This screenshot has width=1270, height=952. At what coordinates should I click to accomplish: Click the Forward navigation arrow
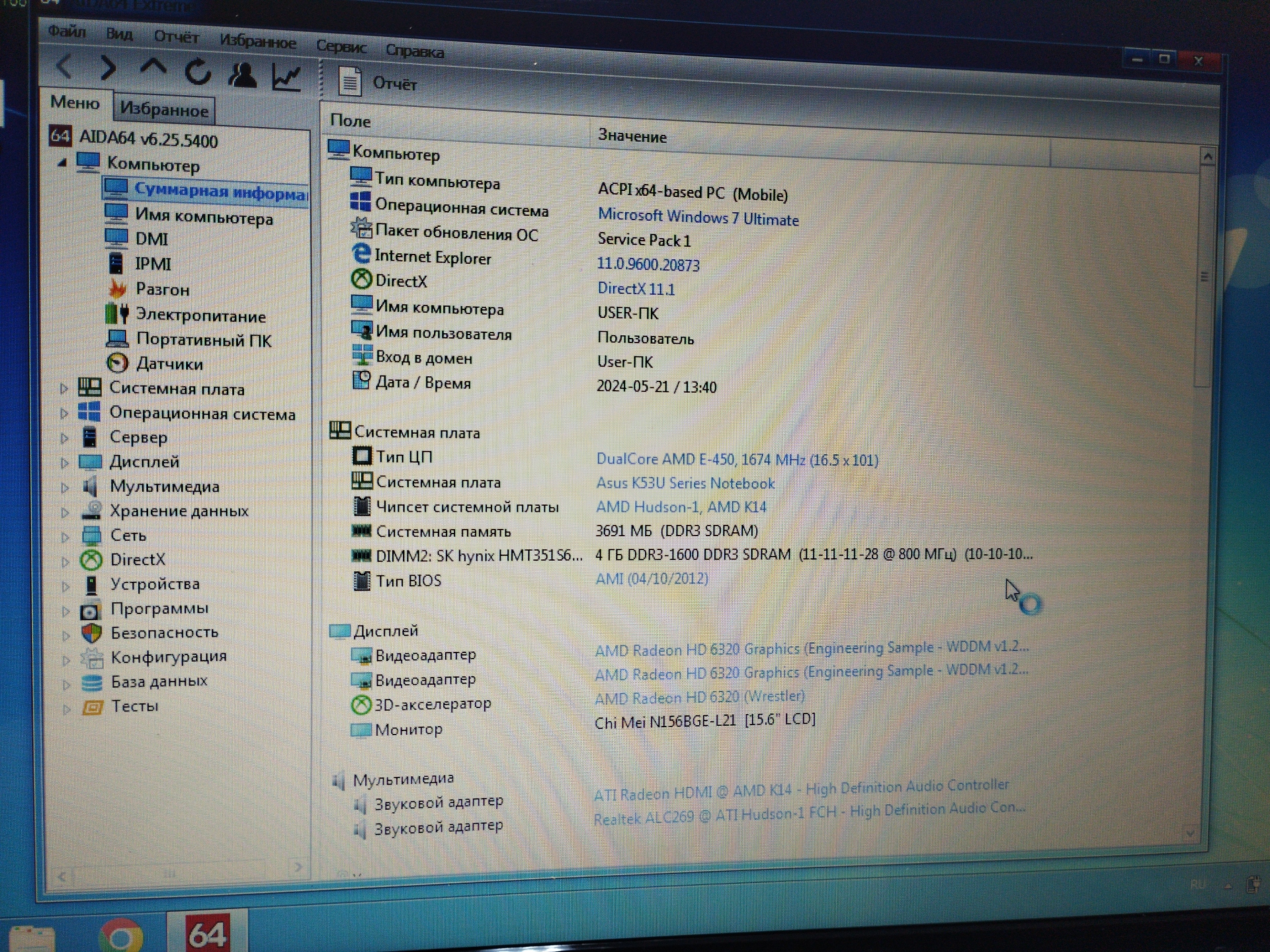[108, 67]
